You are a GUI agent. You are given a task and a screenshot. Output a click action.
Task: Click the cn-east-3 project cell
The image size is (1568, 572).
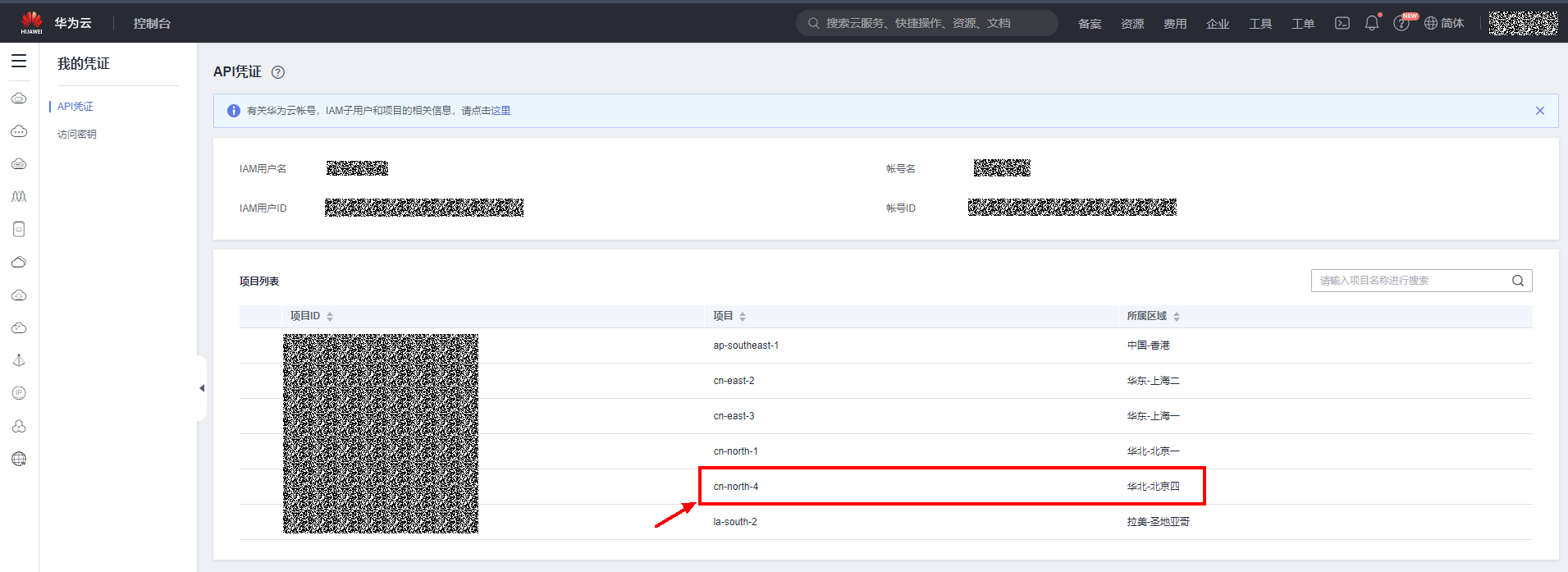pos(734,416)
